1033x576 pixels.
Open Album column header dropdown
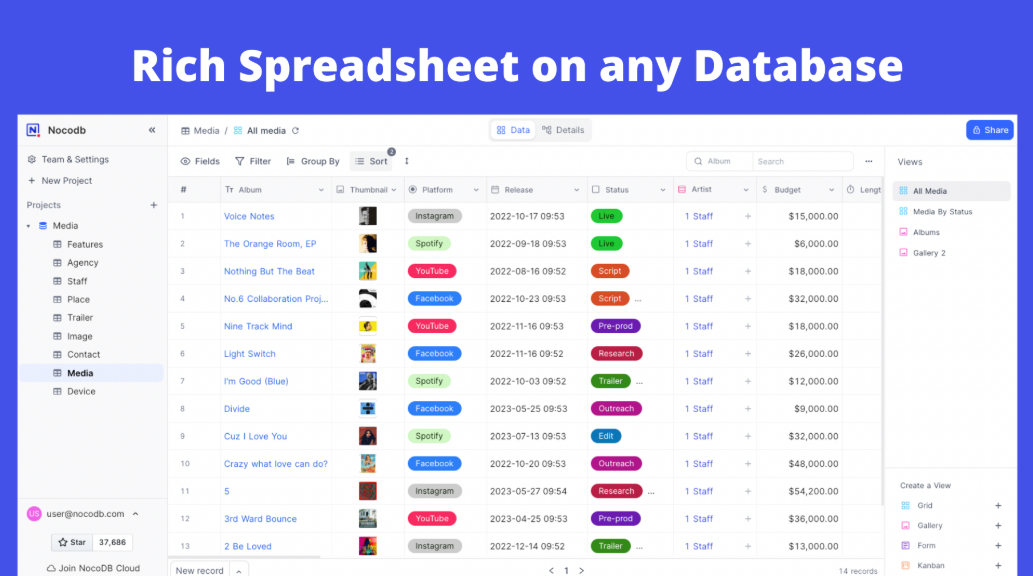pos(321,190)
